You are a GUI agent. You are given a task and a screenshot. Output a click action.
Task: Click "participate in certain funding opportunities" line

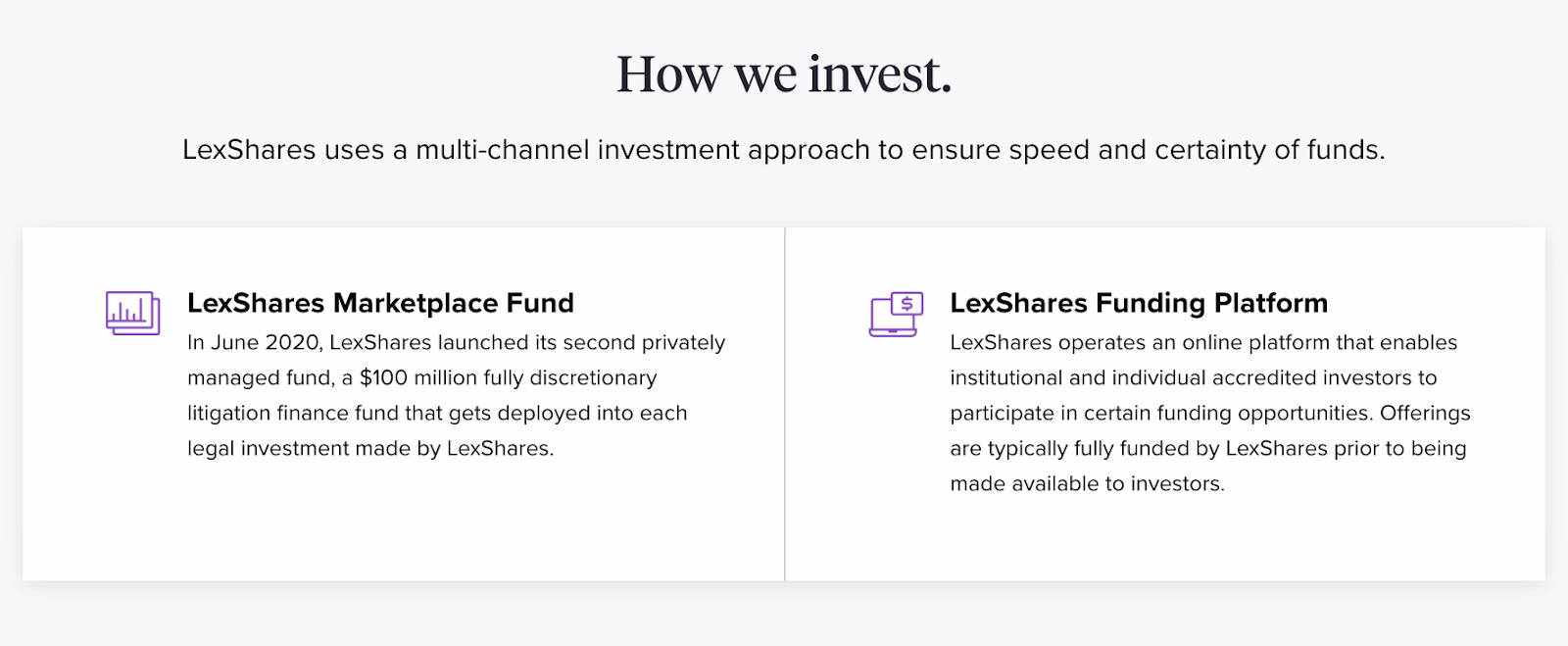click(1210, 413)
